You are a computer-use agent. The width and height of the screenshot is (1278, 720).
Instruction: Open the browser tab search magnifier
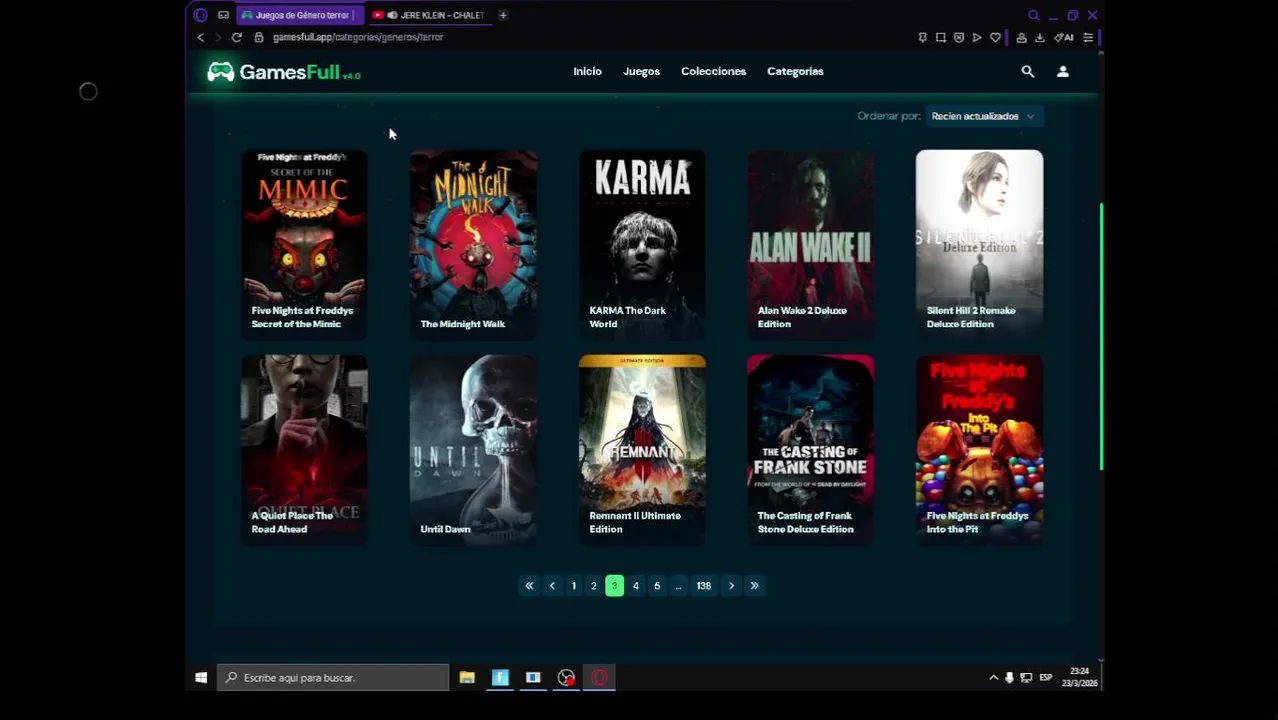point(1033,15)
